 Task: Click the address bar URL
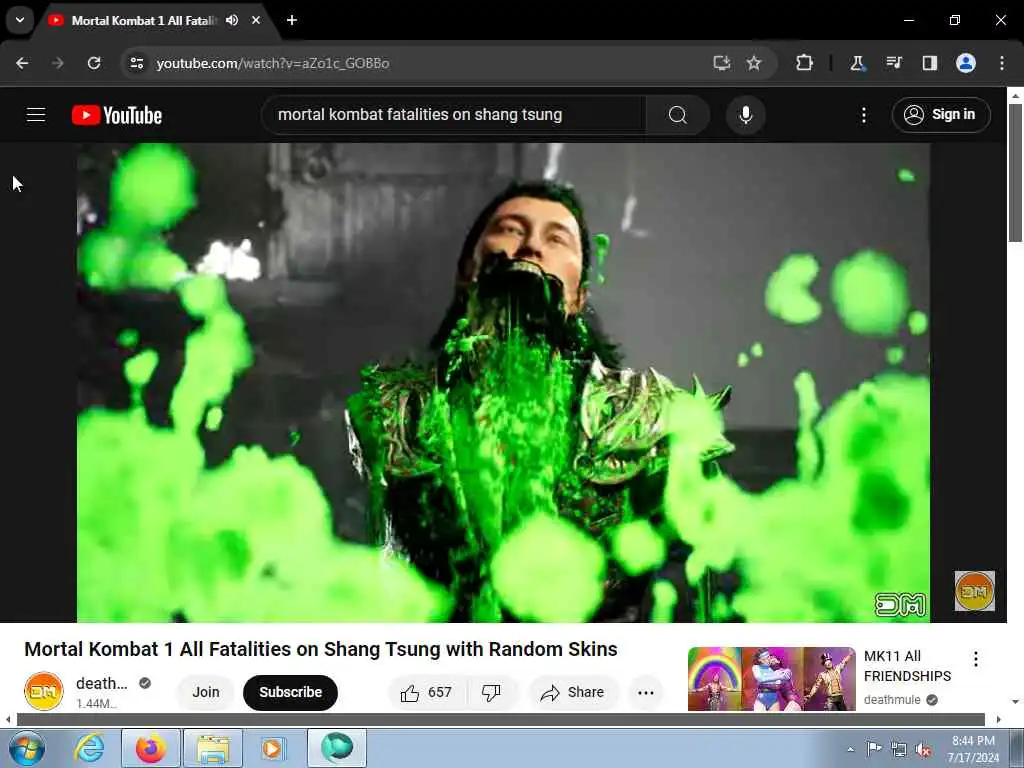[x=273, y=63]
